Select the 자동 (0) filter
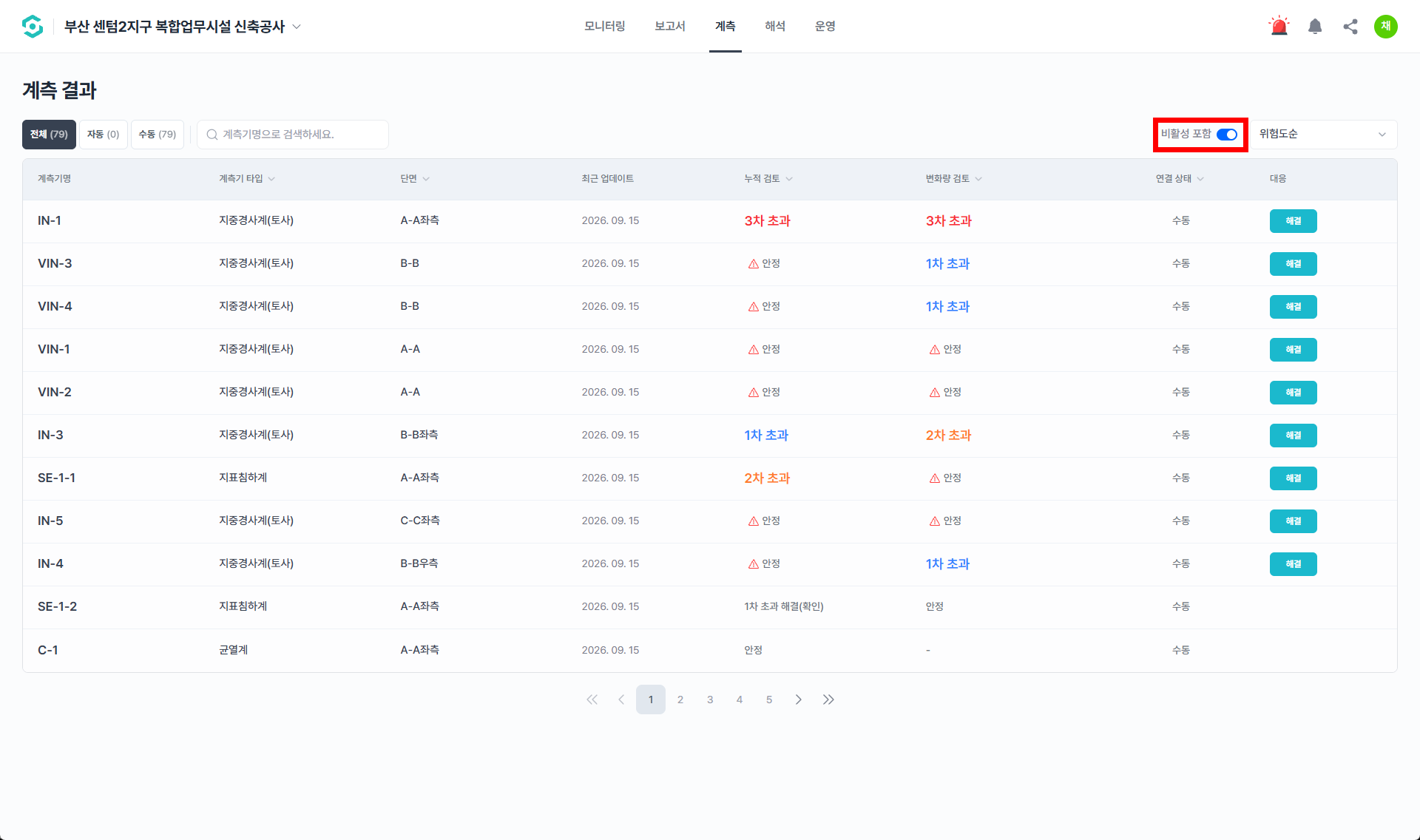The image size is (1420, 840). [x=104, y=135]
